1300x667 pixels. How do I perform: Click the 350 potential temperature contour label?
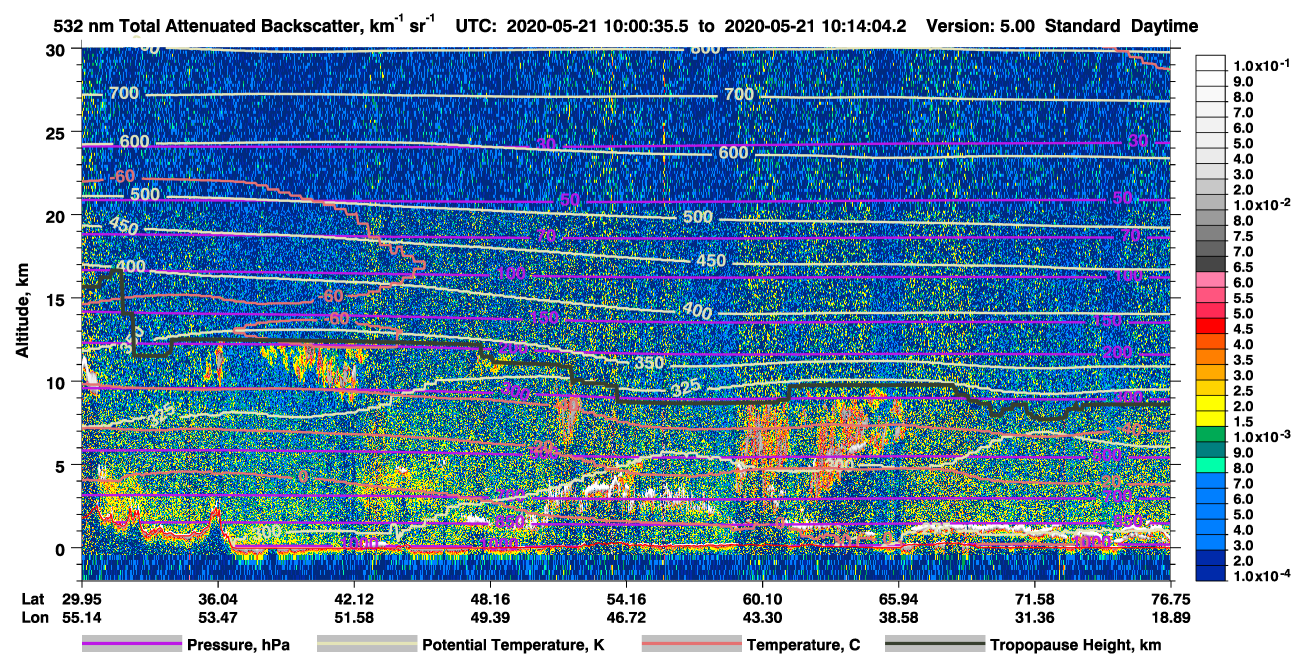coord(649,363)
